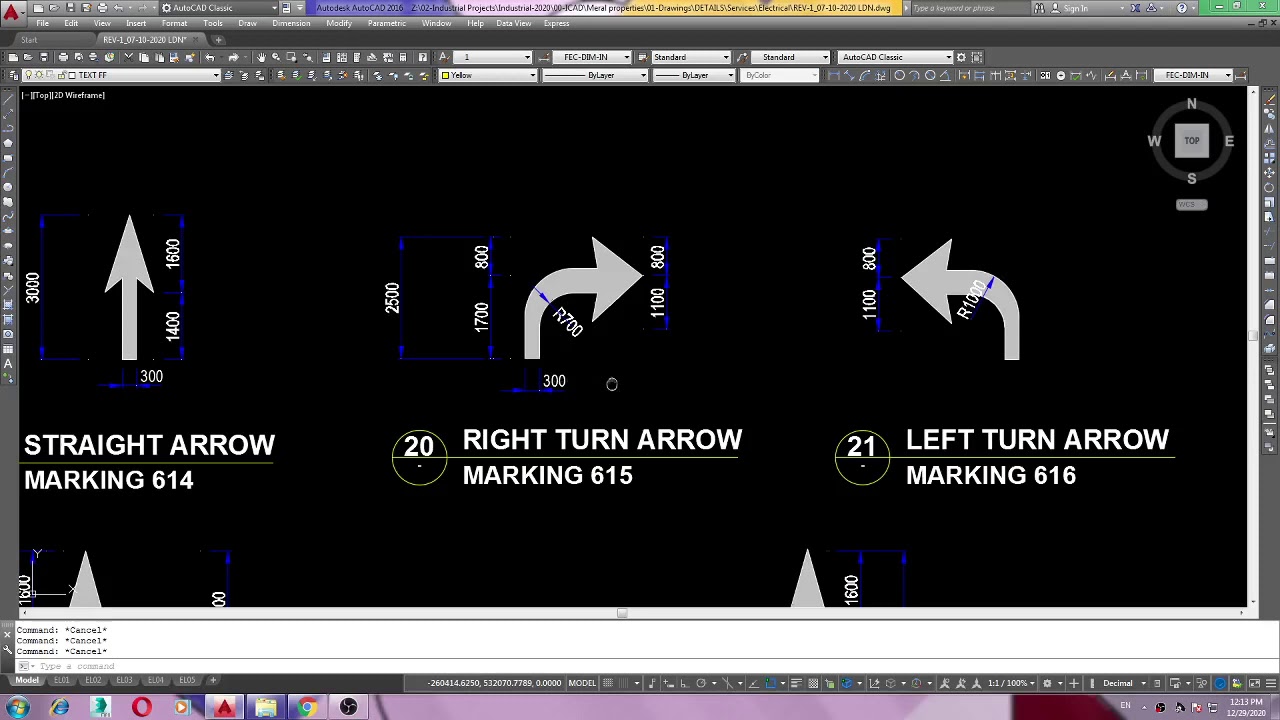Open the Dimension menu
This screenshot has height=720, width=1280.
291,23
